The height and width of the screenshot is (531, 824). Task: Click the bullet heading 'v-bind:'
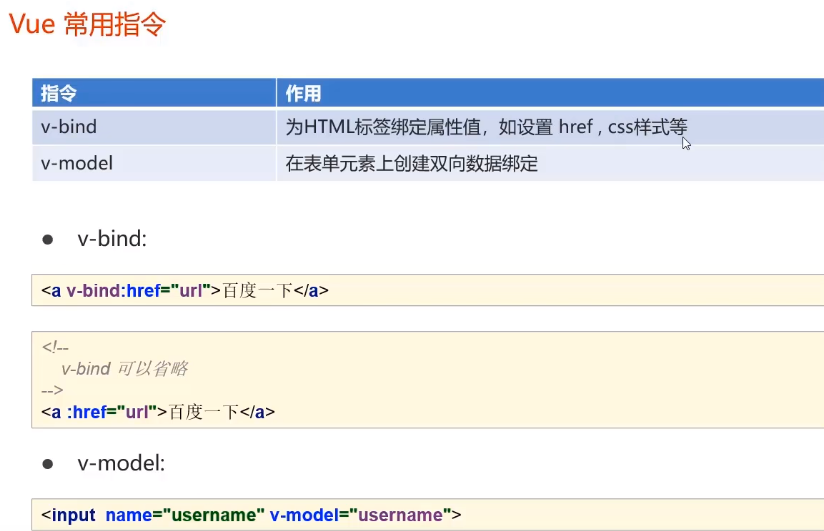click(112, 239)
